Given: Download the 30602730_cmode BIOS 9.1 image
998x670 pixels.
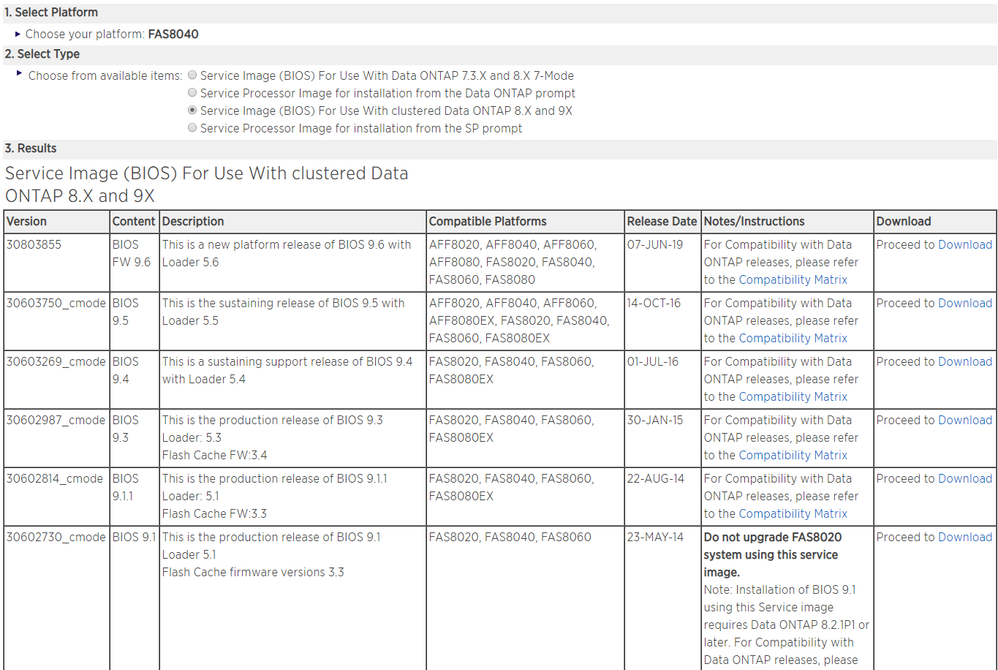Looking at the screenshot, I should point(964,537).
